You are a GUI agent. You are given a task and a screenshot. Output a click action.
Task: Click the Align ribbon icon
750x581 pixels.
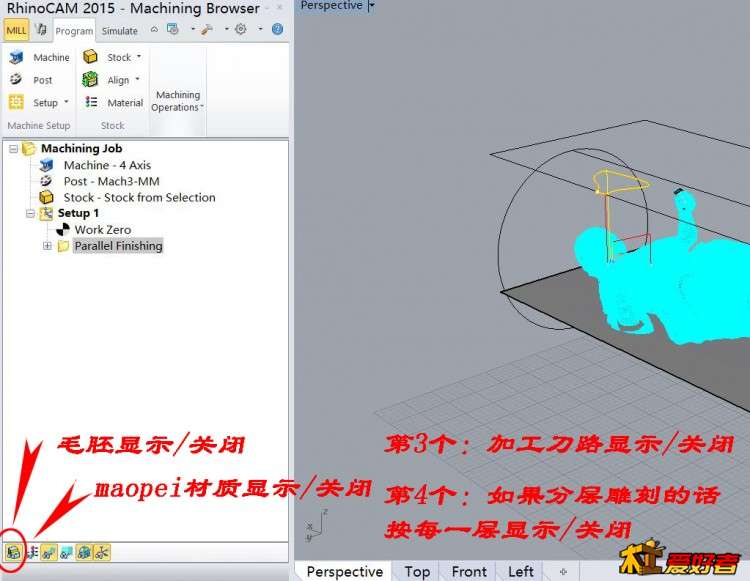[90, 79]
